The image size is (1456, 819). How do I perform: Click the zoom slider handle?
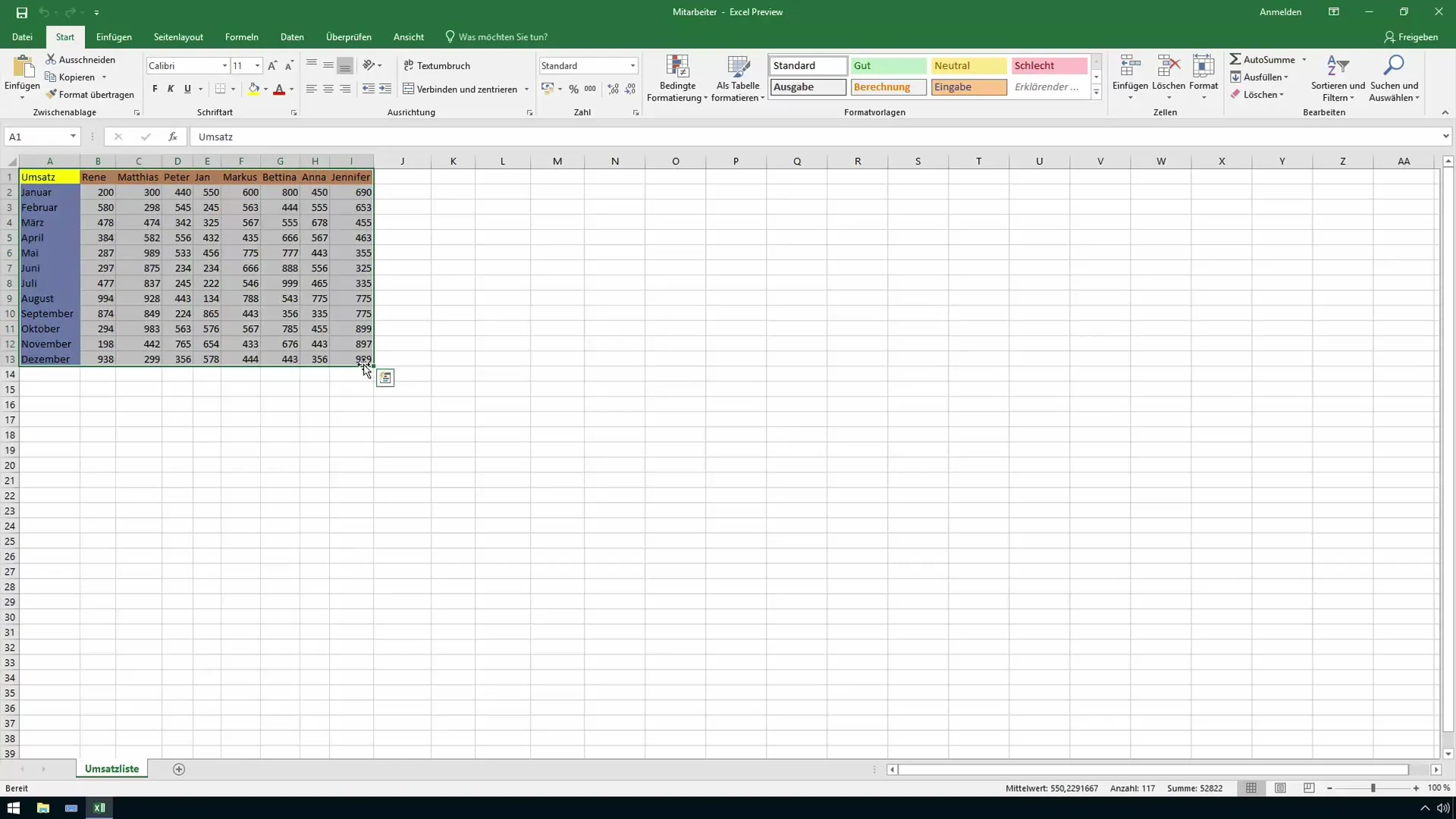pos(1373,788)
